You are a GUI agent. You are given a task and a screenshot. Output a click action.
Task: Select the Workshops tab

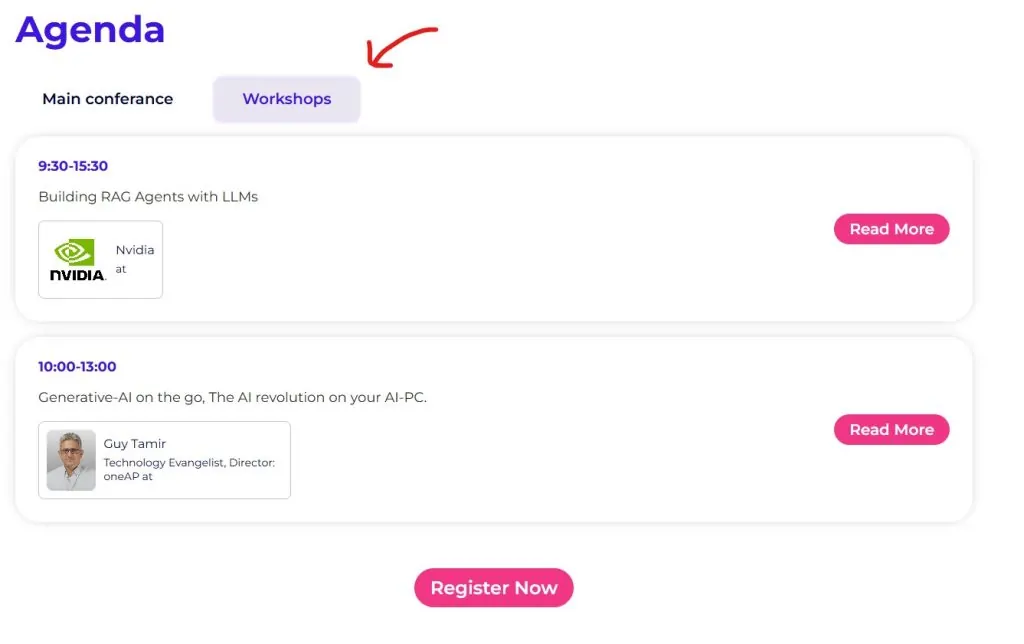click(287, 99)
